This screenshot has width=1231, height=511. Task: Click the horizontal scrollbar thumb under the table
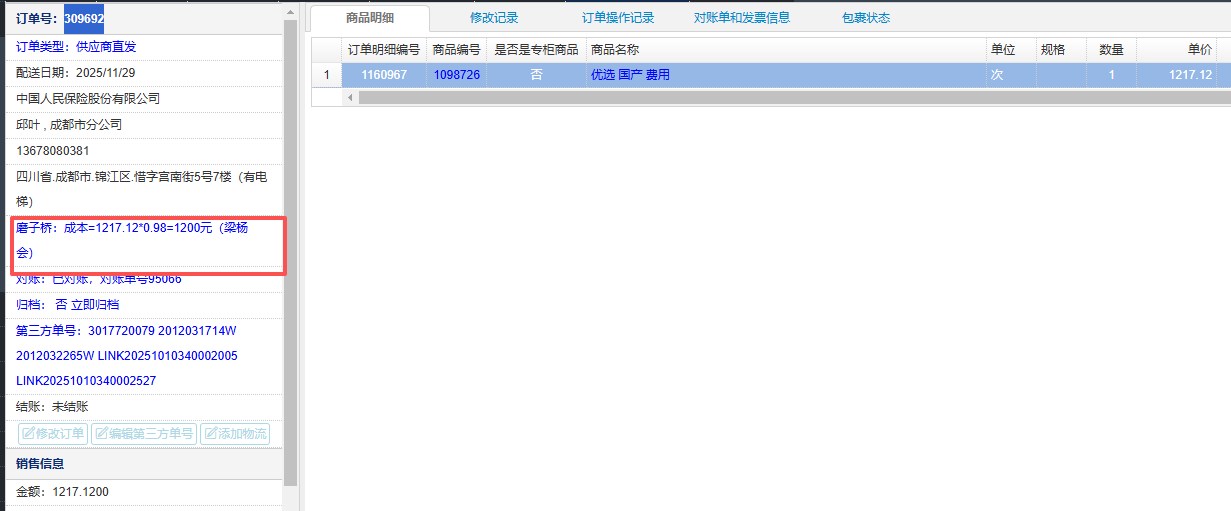[x=780, y=97]
